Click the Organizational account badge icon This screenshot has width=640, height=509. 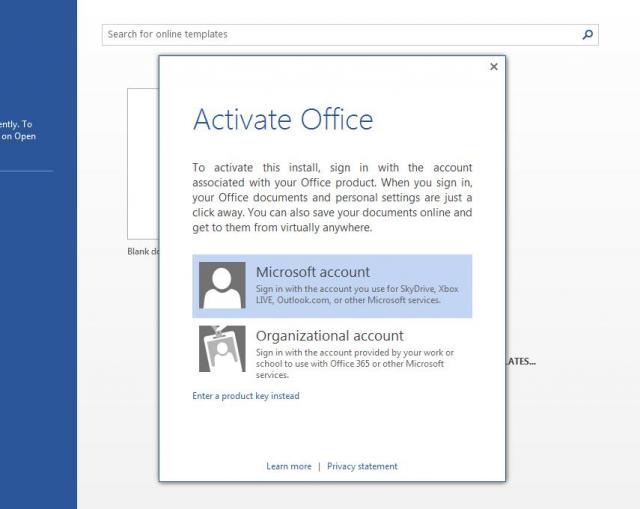pyautogui.click(x=222, y=349)
